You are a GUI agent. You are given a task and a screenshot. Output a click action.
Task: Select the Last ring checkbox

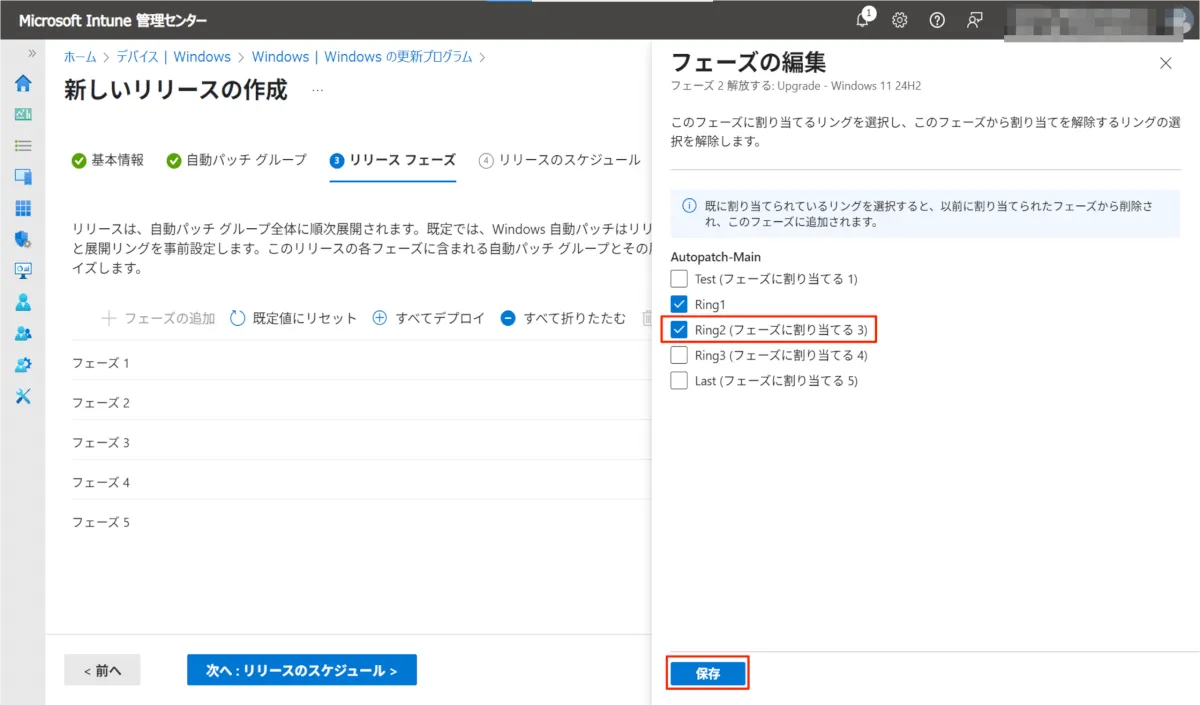click(x=679, y=381)
